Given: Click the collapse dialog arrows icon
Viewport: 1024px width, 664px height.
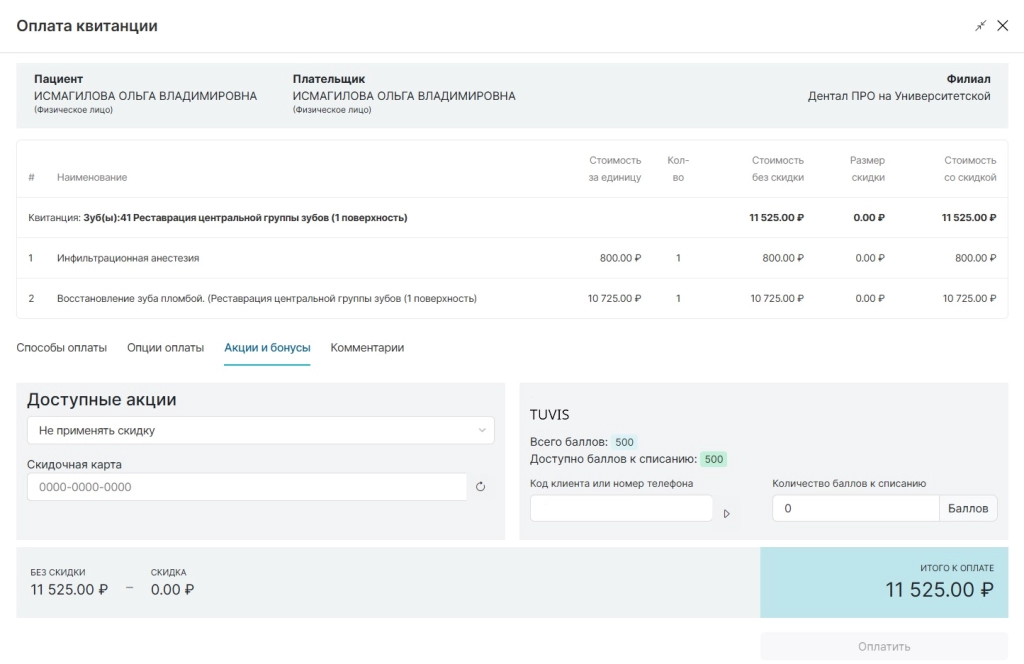Looking at the screenshot, I should pos(980,26).
